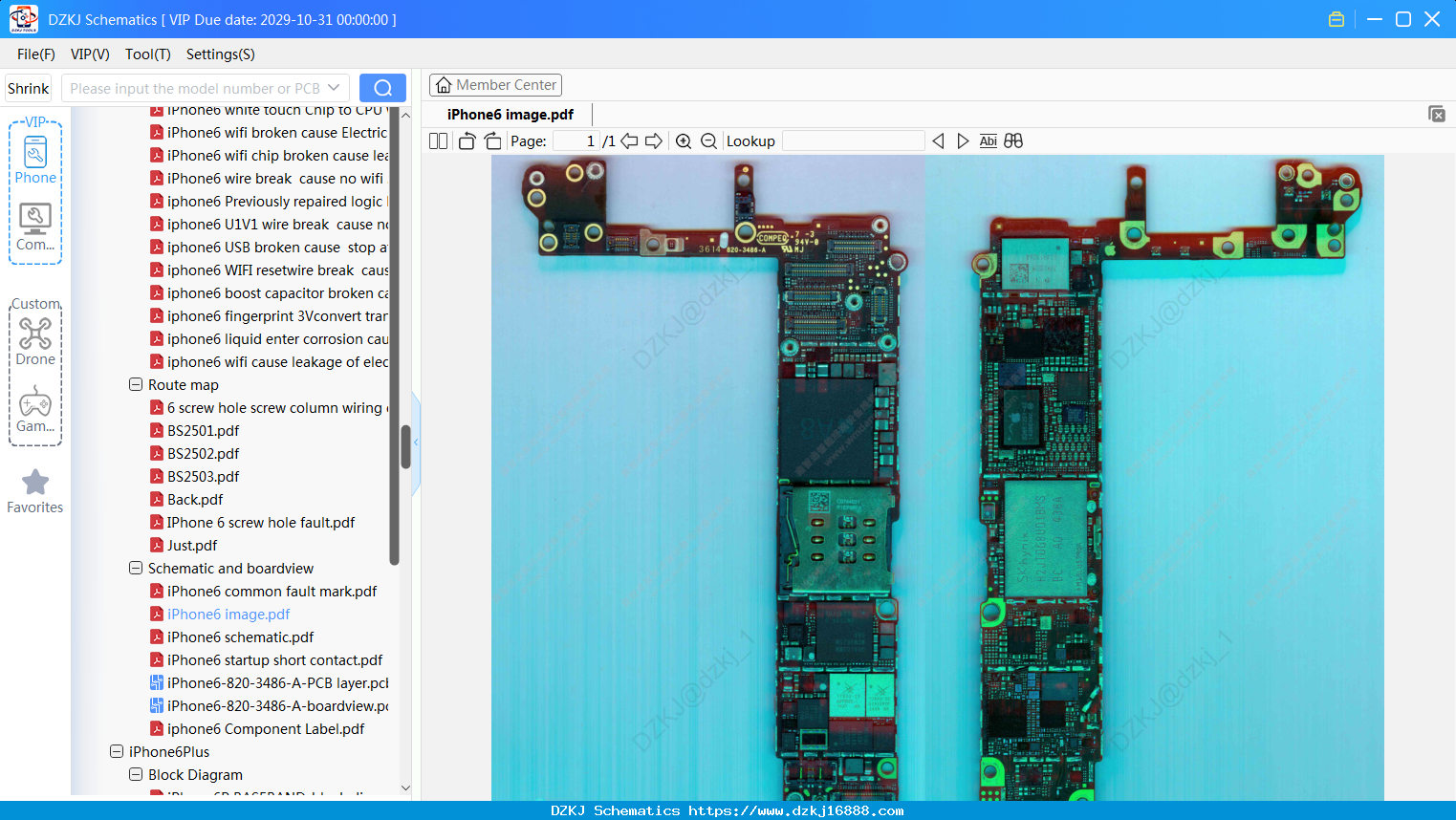Open iPhone6-820-3486-A-boardview file
The width and height of the screenshot is (1456, 820).
click(270, 706)
